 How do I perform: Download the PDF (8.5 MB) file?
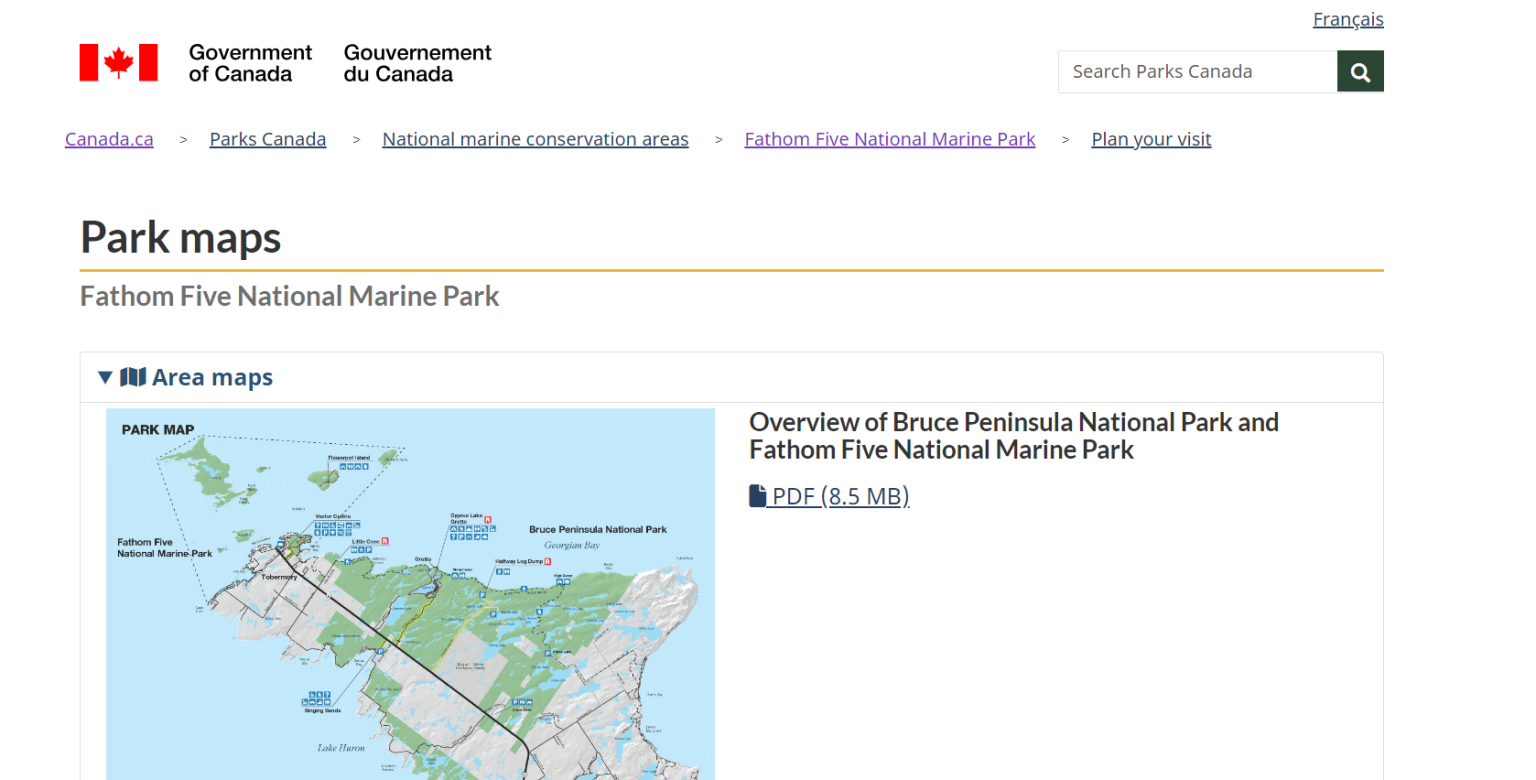(x=838, y=495)
